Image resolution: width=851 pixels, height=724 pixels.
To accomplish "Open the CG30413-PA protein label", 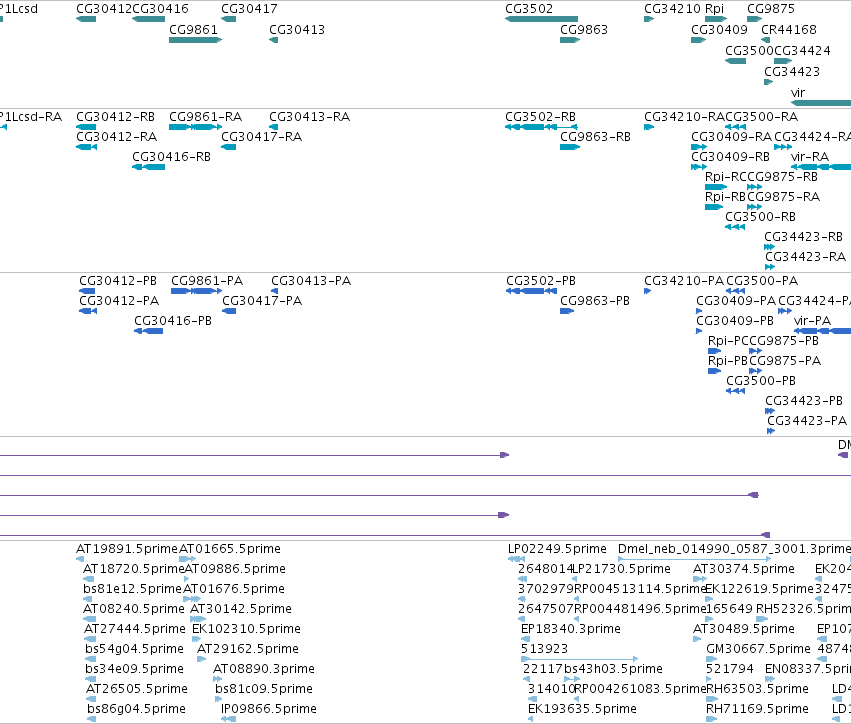I will click(312, 281).
